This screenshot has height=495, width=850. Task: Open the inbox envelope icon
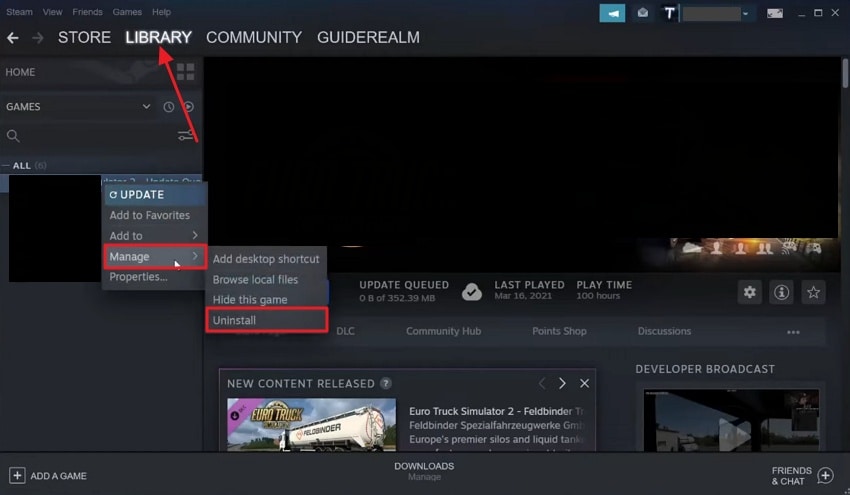tap(642, 13)
